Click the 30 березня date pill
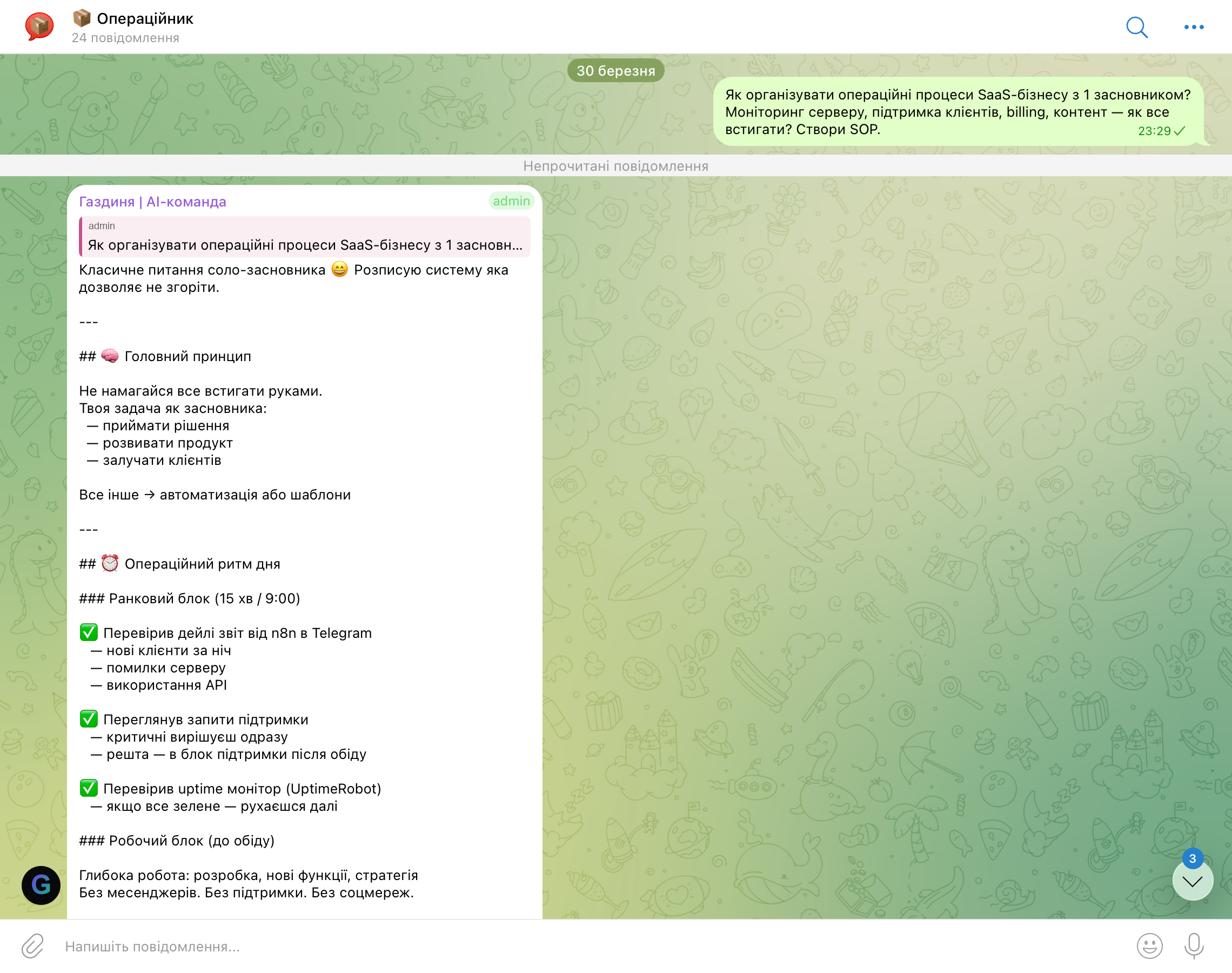1232x973 pixels. pyautogui.click(x=615, y=71)
